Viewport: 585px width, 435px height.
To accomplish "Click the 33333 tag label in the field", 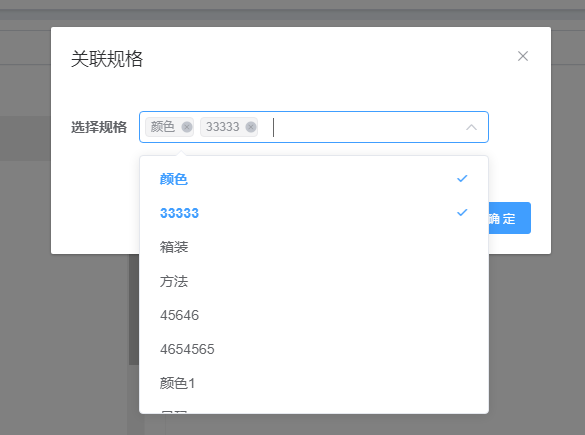I will 223,127.
